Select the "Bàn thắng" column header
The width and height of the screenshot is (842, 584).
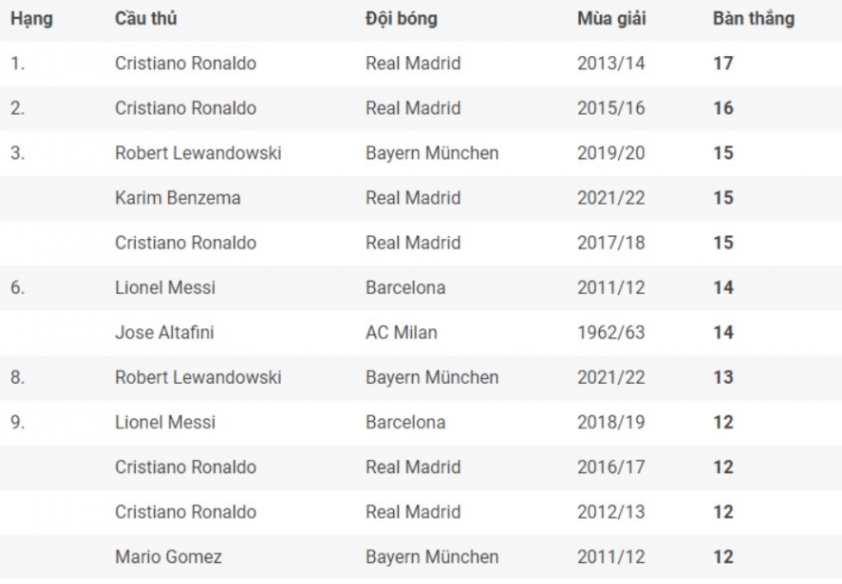[x=753, y=19]
